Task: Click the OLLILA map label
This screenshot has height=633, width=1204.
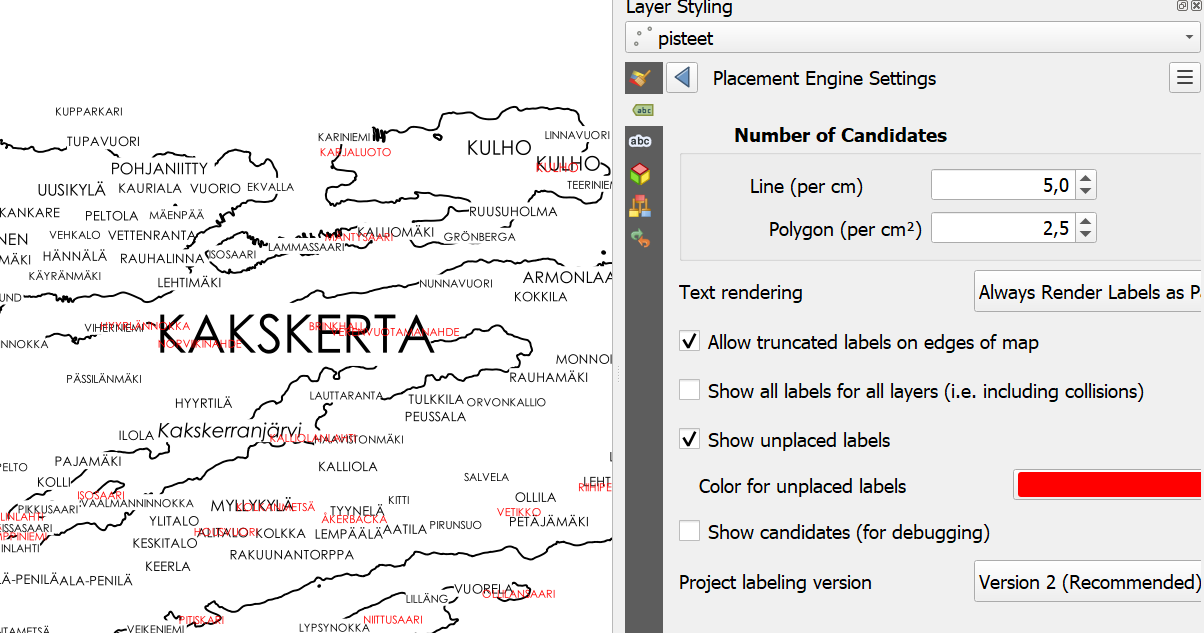Action: pyautogui.click(x=535, y=497)
